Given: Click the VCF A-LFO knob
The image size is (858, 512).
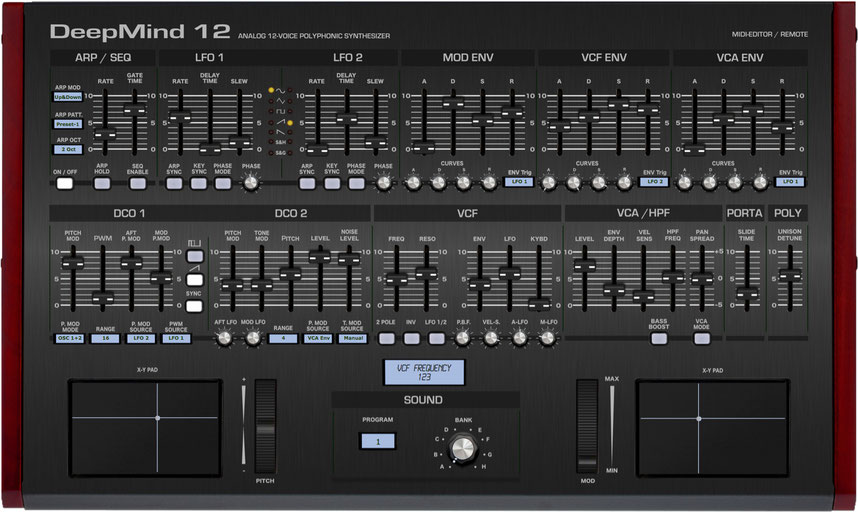Looking at the screenshot, I should [520, 339].
